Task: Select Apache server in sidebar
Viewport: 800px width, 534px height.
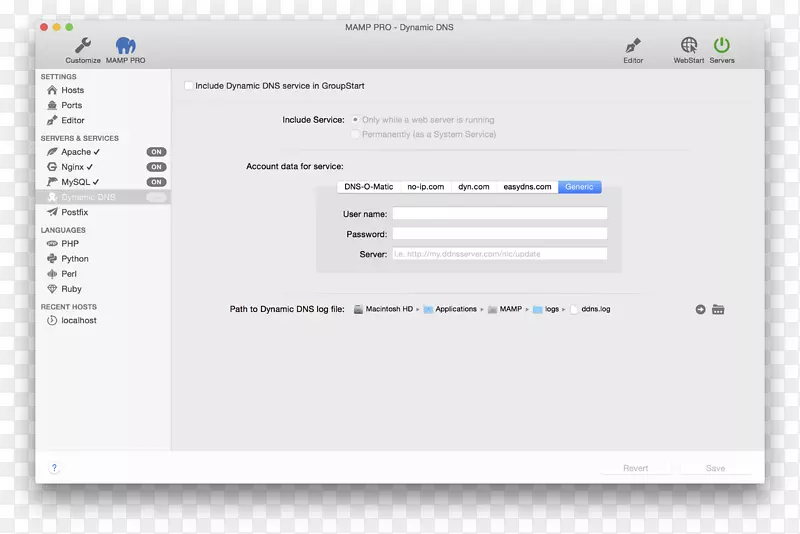Action: pyautogui.click(x=103, y=152)
